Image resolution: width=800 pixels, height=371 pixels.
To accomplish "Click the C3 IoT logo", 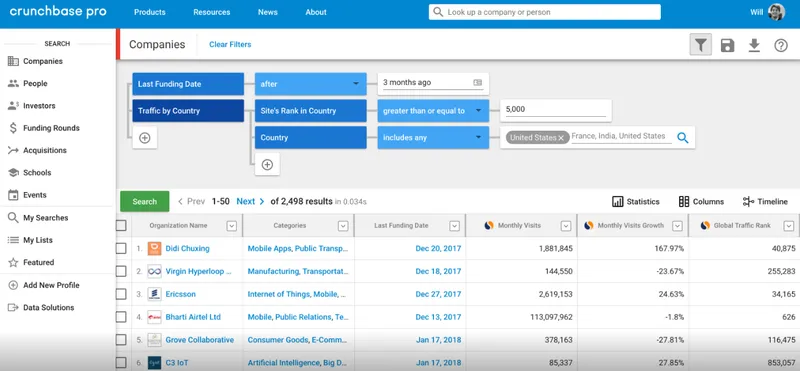I will click(155, 363).
